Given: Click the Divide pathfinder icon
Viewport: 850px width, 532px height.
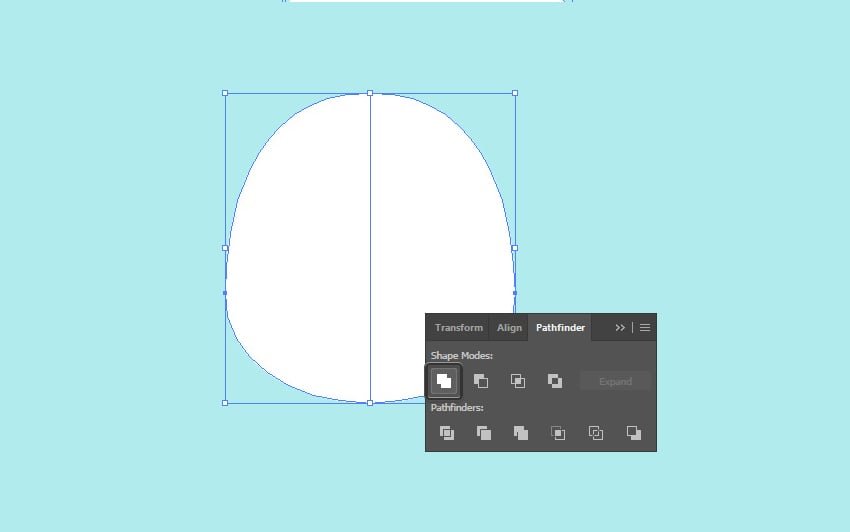Looking at the screenshot, I should 447,433.
